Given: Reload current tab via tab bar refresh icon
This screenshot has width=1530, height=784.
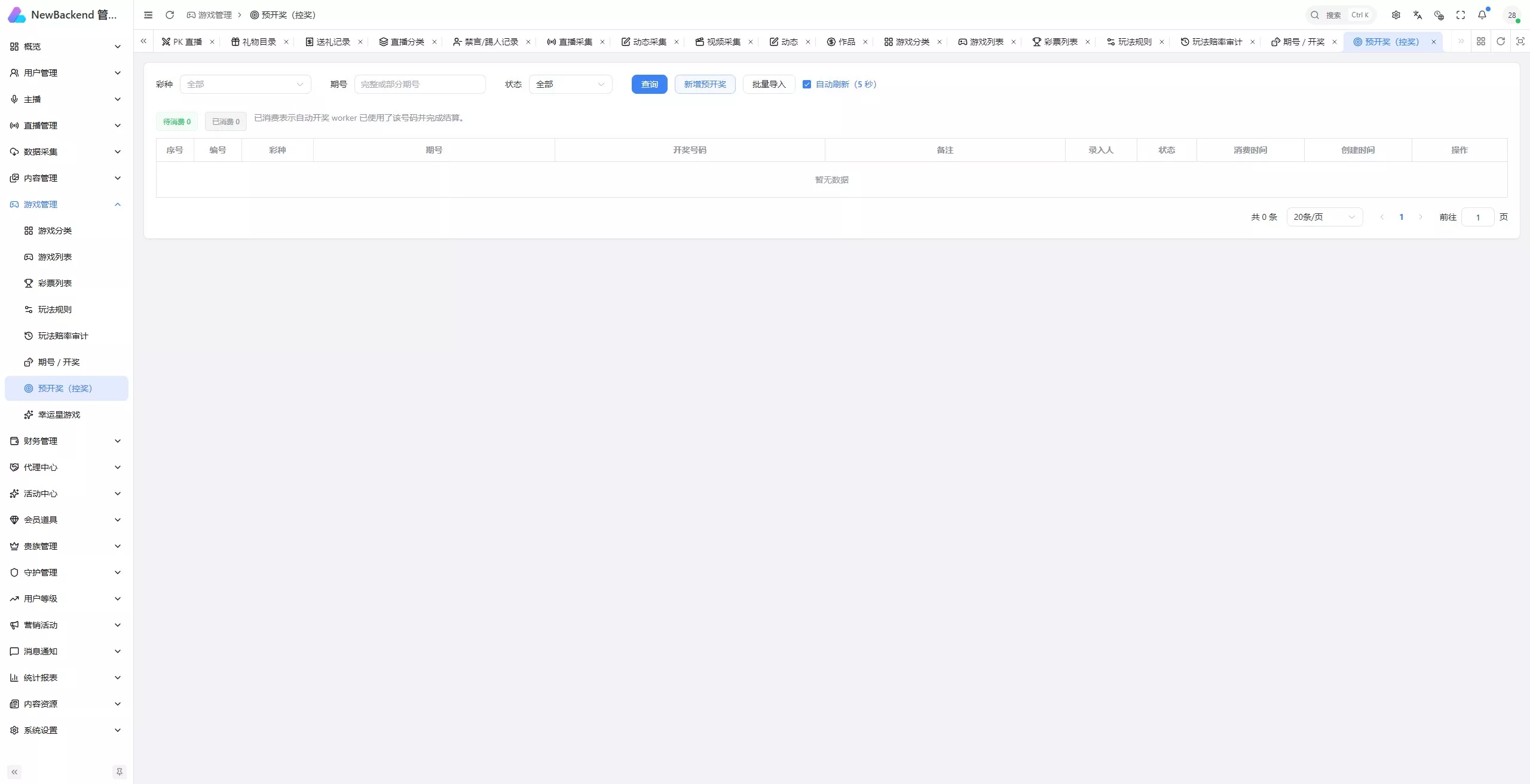Looking at the screenshot, I should click(1501, 41).
